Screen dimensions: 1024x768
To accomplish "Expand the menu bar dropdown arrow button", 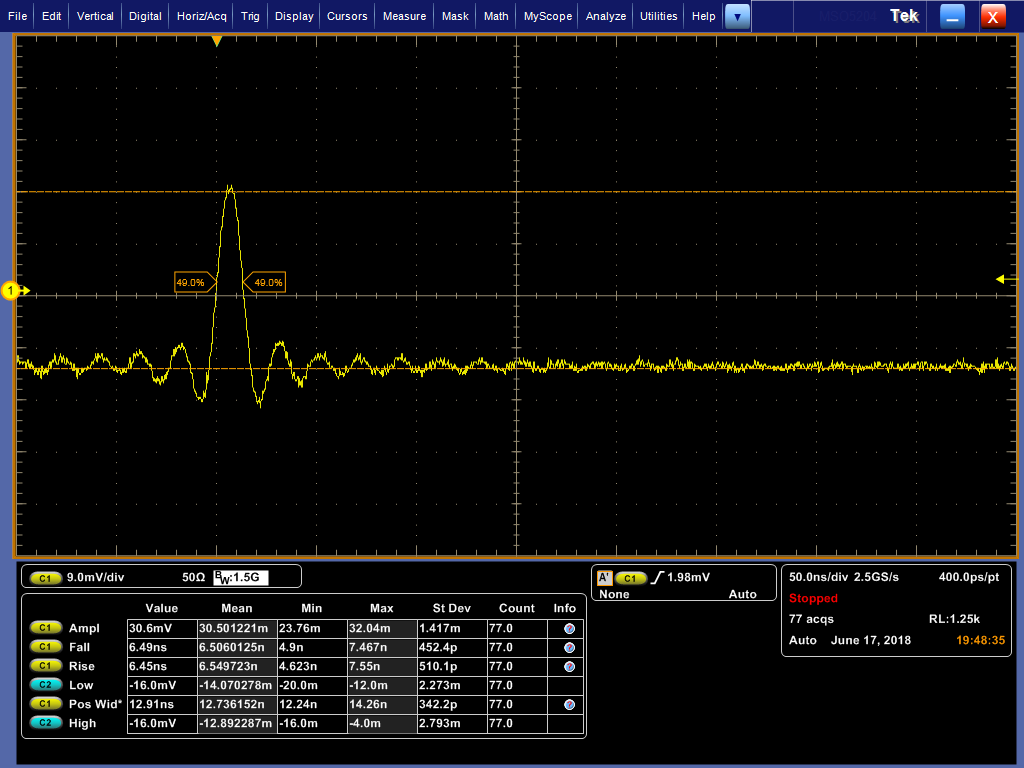I will (x=737, y=16).
